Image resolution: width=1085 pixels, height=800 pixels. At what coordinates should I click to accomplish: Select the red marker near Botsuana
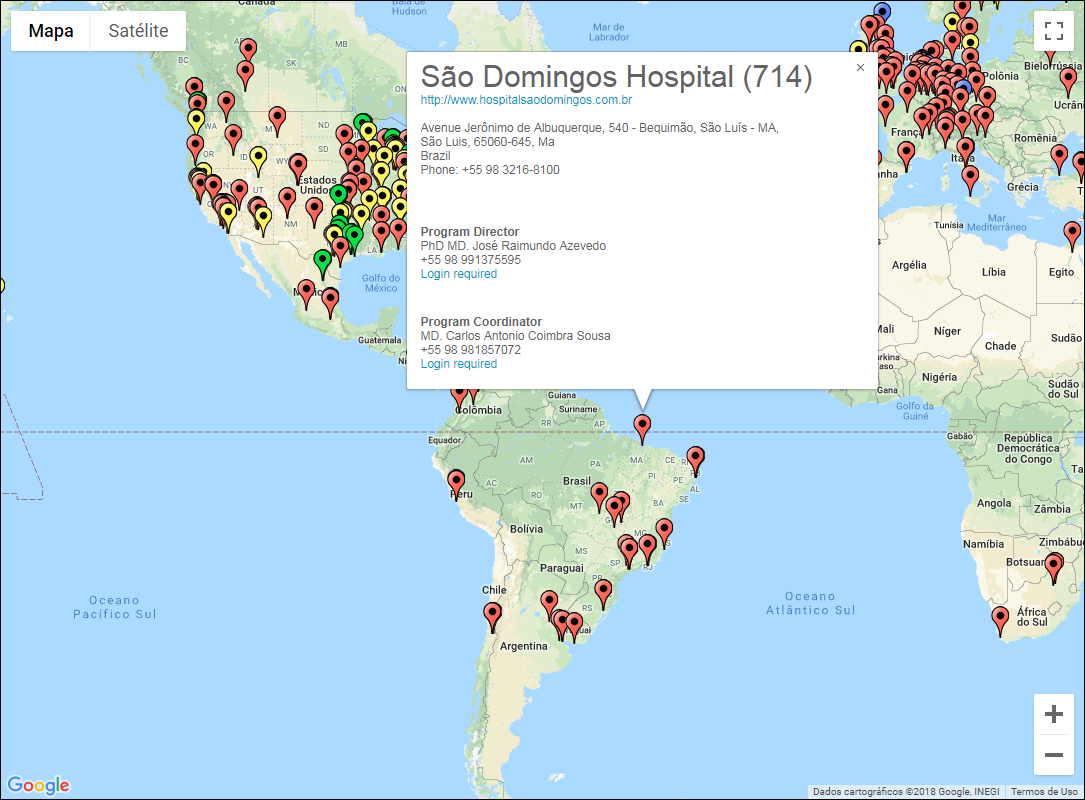point(1054,566)
